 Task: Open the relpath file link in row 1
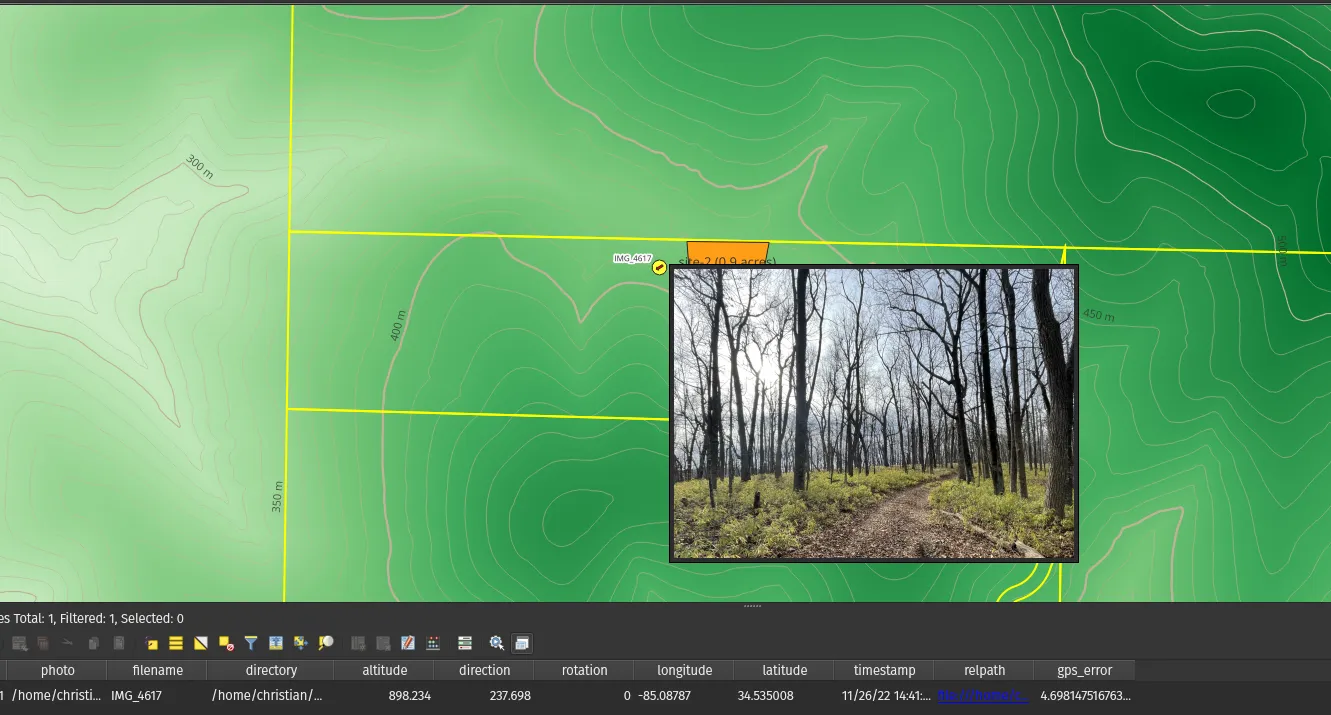coord(982,695)
